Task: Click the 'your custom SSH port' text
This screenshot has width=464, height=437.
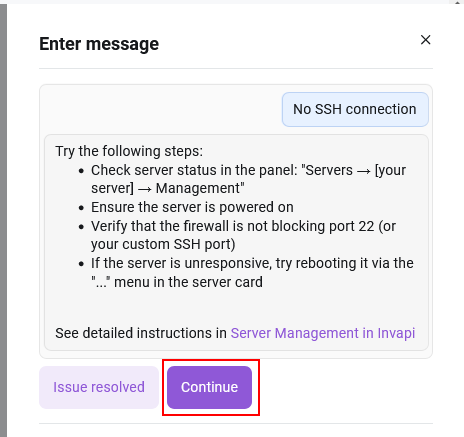Action: pos(162,244)
